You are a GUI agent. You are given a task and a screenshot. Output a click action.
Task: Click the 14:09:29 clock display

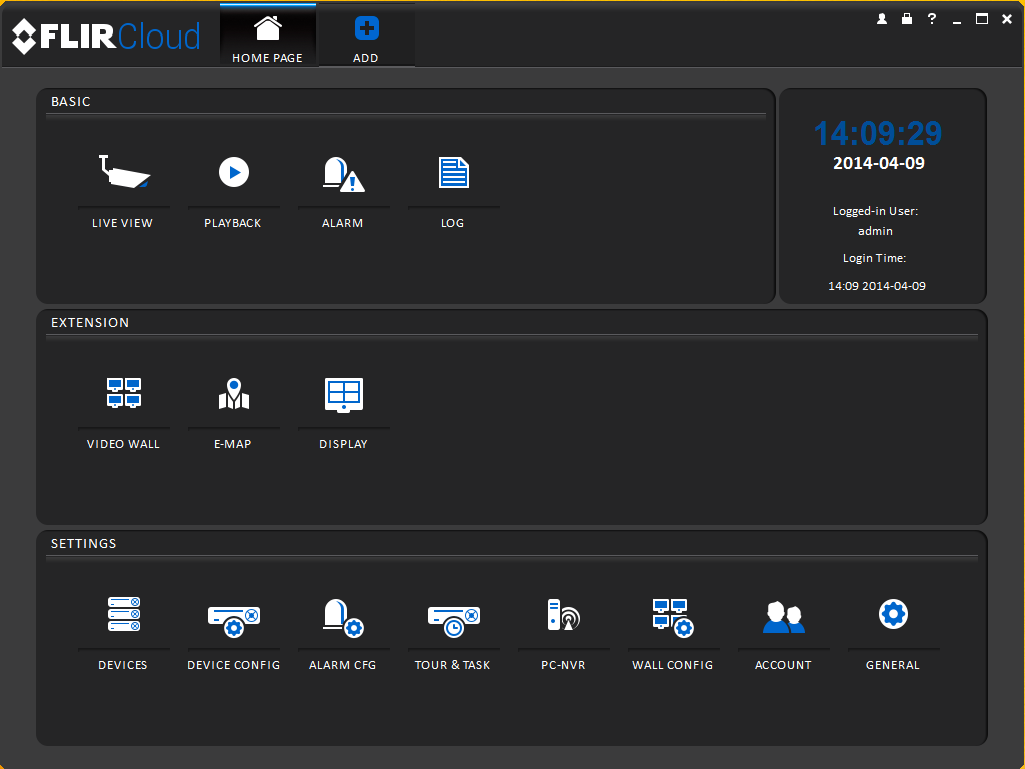pos(878,133)
